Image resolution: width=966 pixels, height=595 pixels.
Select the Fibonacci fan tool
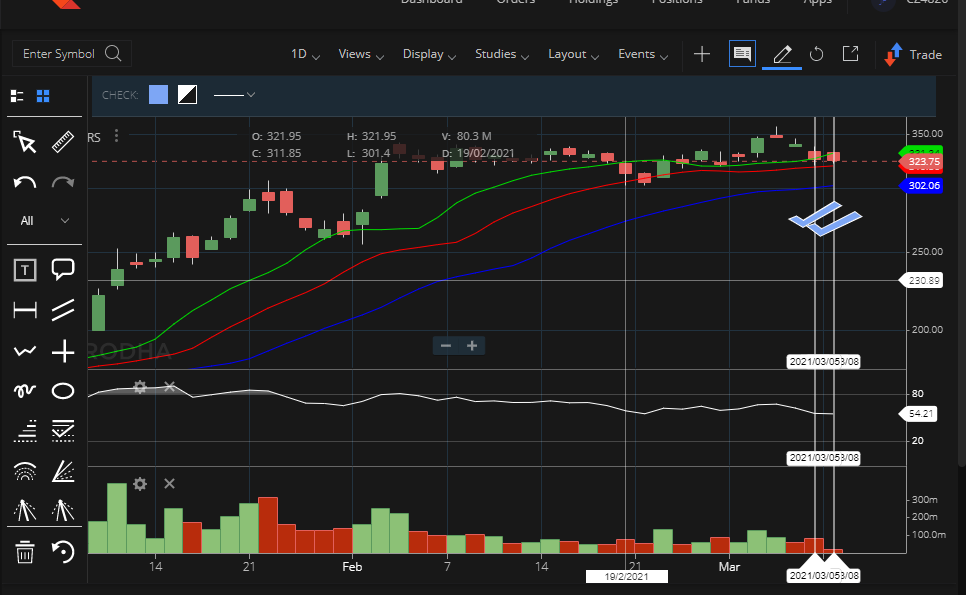tap(63, 471)
